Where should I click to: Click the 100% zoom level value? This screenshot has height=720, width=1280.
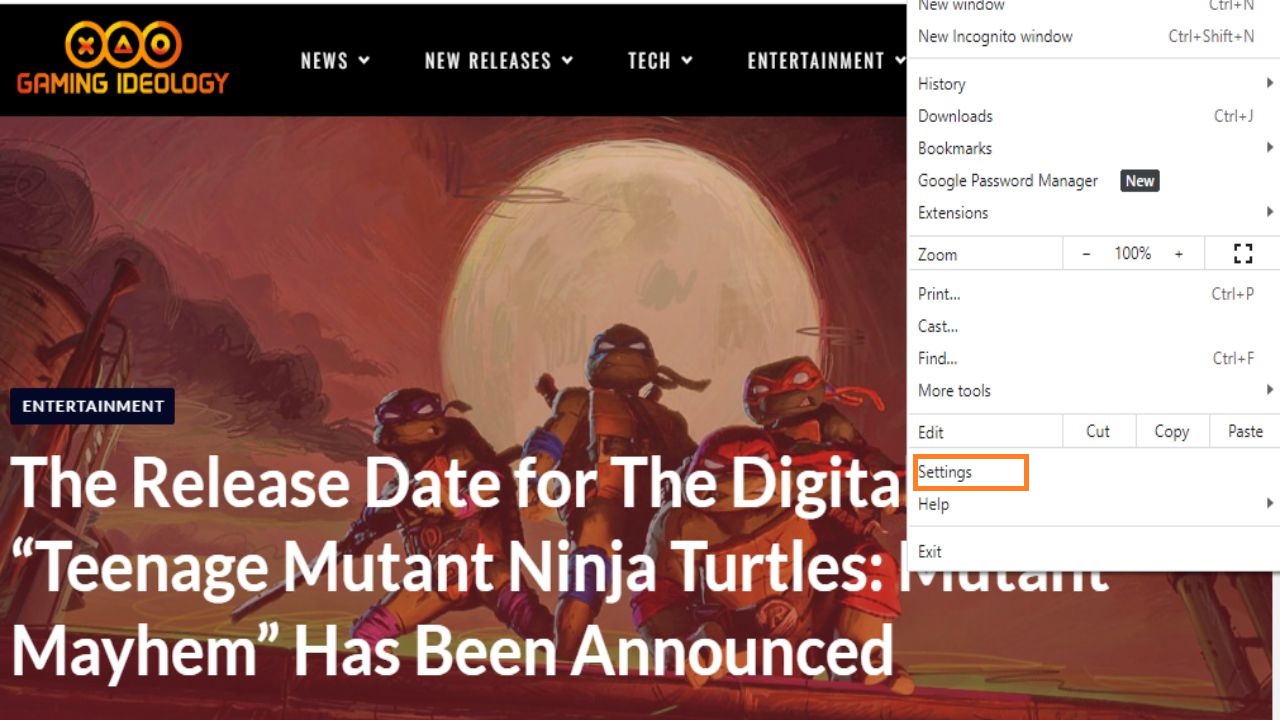tap(1133, 254)
